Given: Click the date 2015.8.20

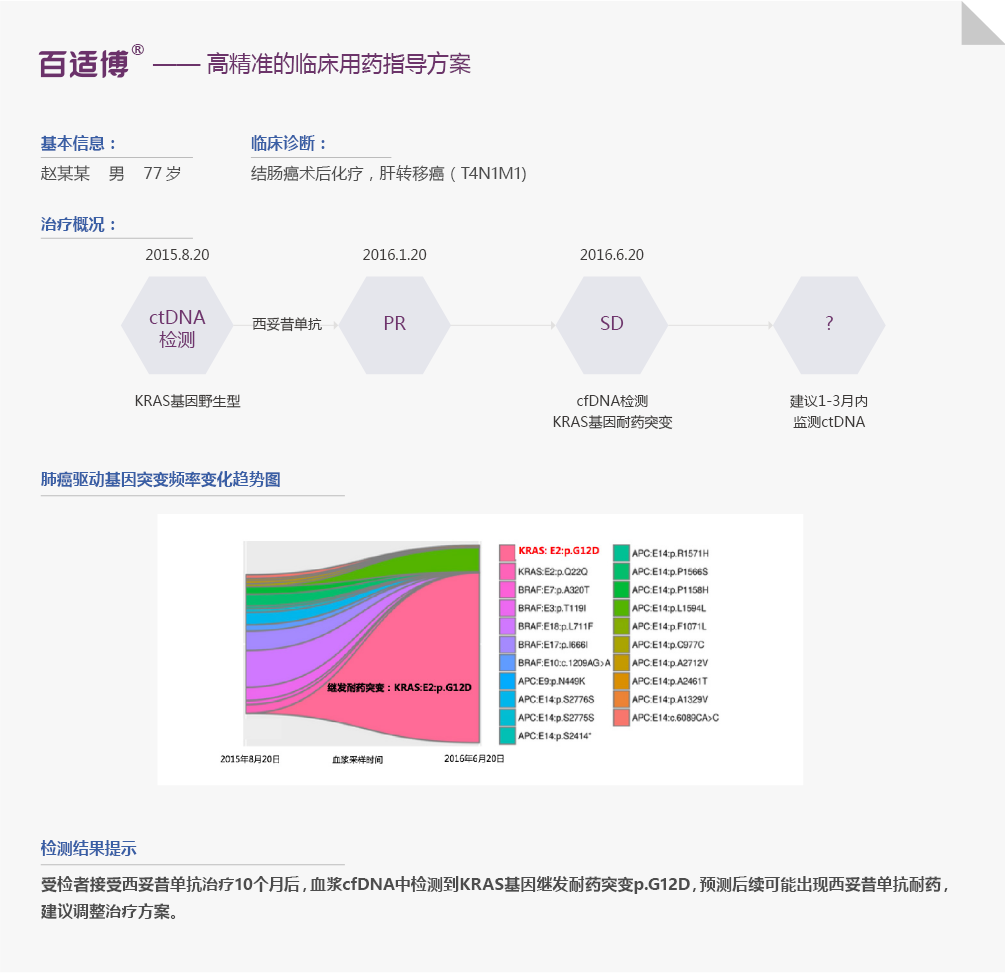Looking at the screenshot, I should tap(177, 255).
